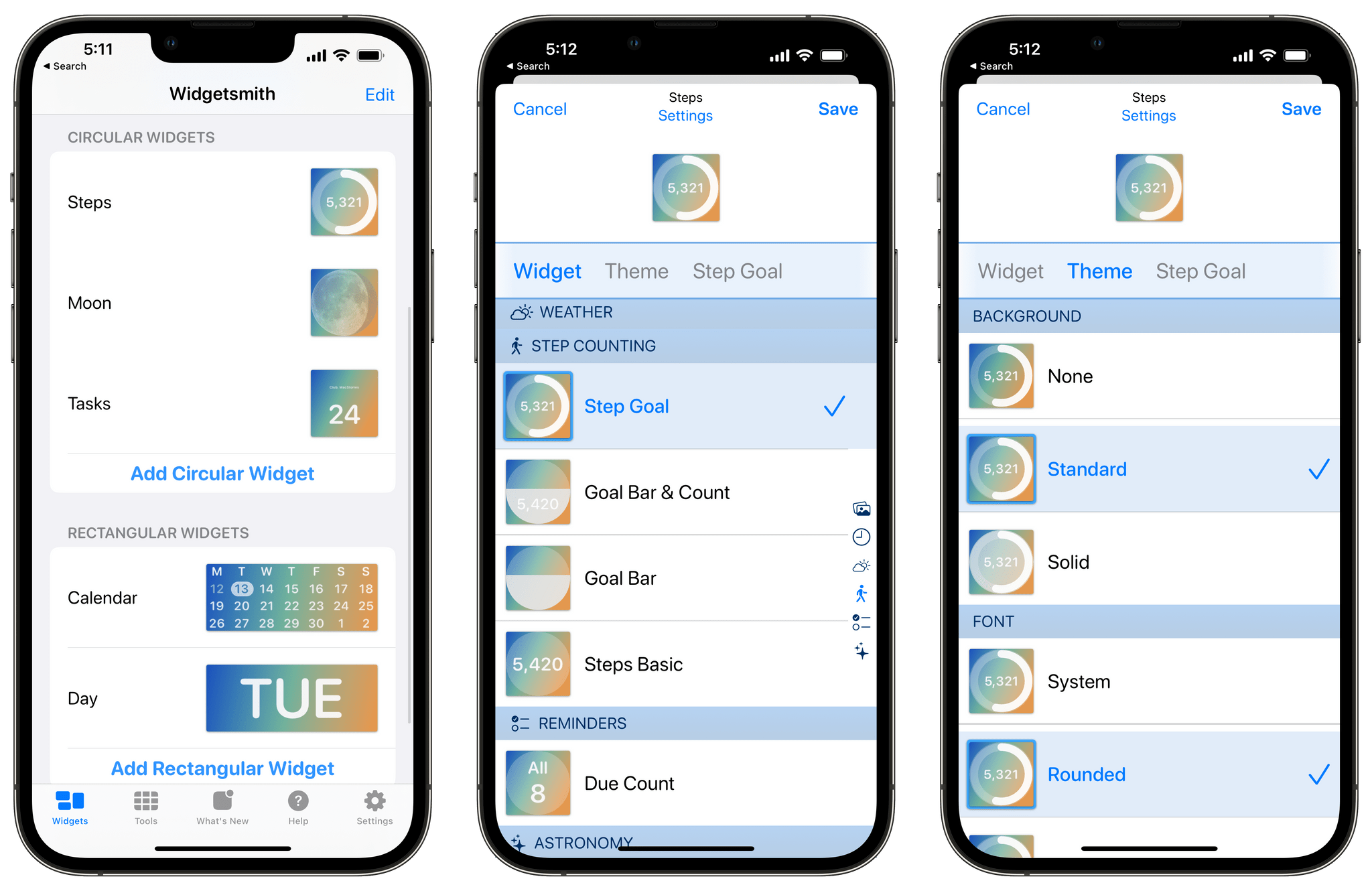Tap Save on Steps Settings screen

pos(843,108)
